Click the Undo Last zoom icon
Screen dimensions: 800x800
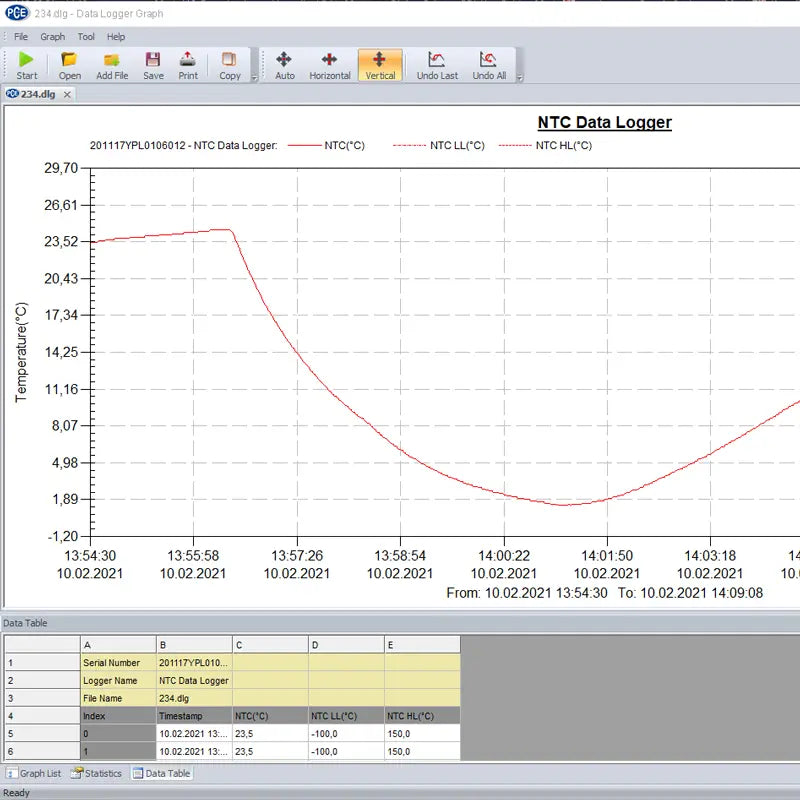coord(437,60)
